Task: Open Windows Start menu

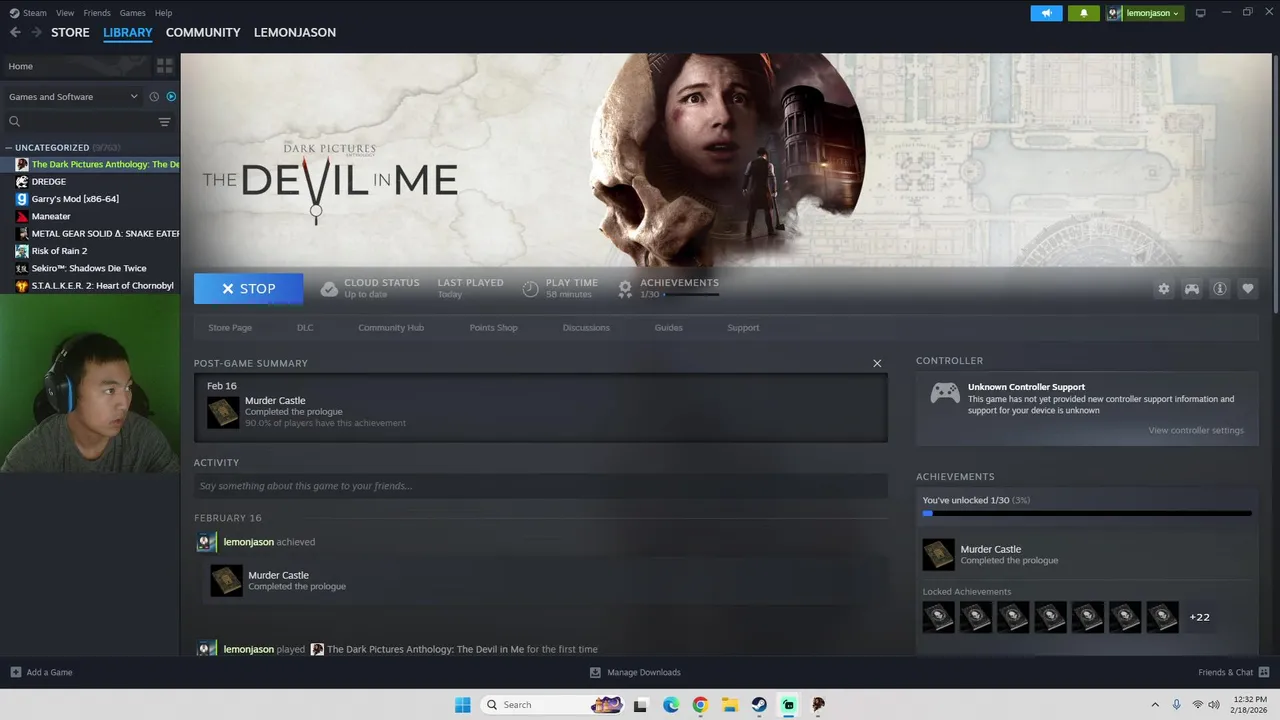Action: [x=462, y=705]
